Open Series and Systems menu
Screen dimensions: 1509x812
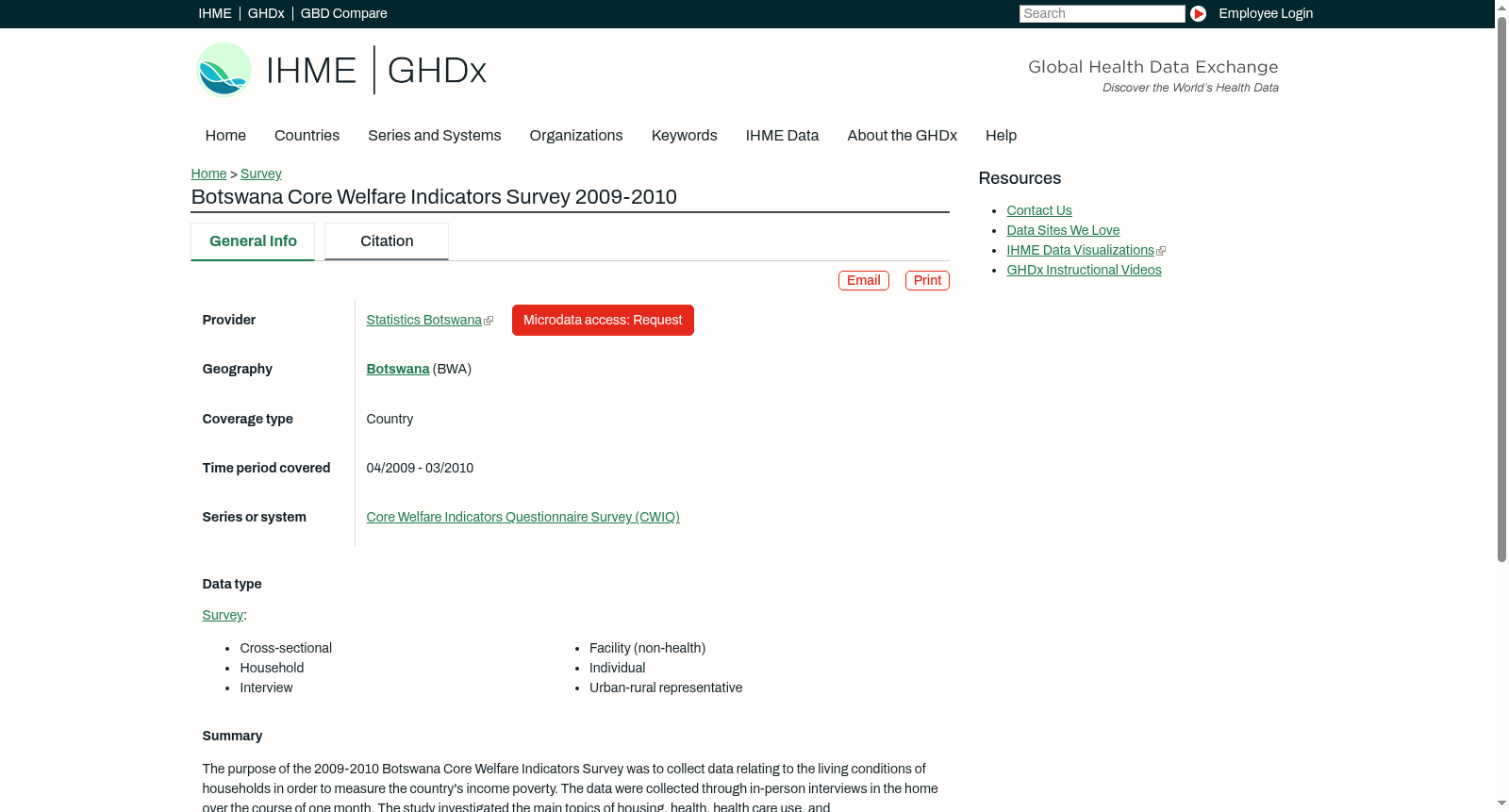434,136
